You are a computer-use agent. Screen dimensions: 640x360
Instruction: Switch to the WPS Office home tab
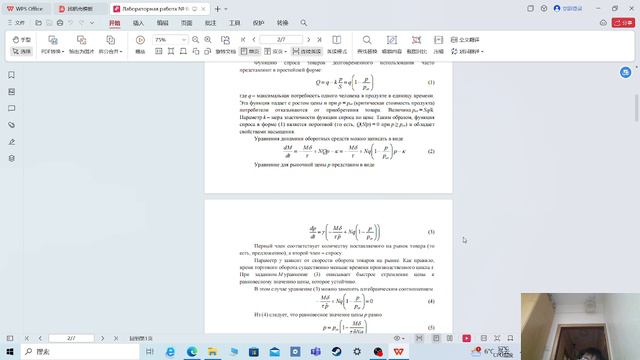(25, 9)
